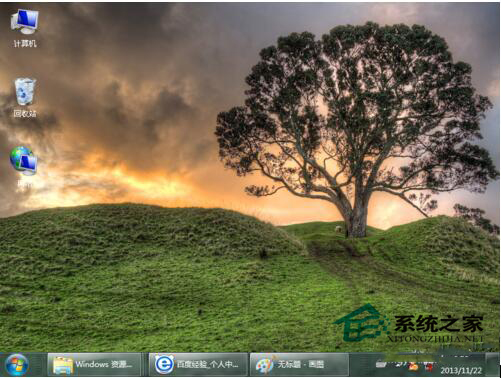This screenshot has height=378, width=501.
Task: Open calendar from the 2013/11/22 date
Action: [461, 370]
